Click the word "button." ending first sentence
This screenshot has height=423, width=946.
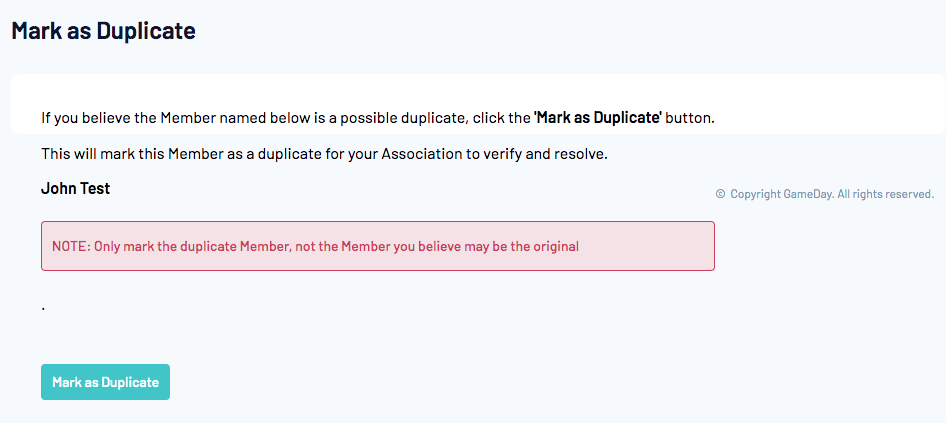(690, 118)
